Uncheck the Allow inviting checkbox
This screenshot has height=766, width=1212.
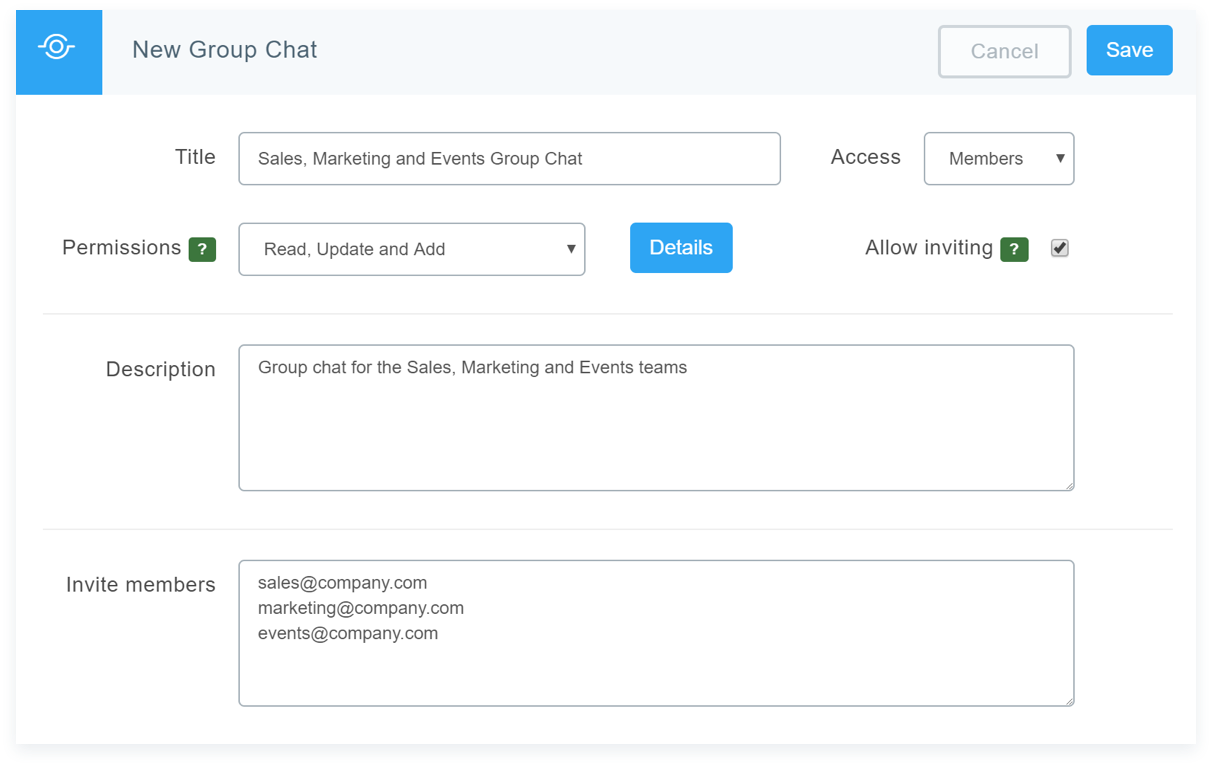pyautogui.click(x=1060, y=248)
